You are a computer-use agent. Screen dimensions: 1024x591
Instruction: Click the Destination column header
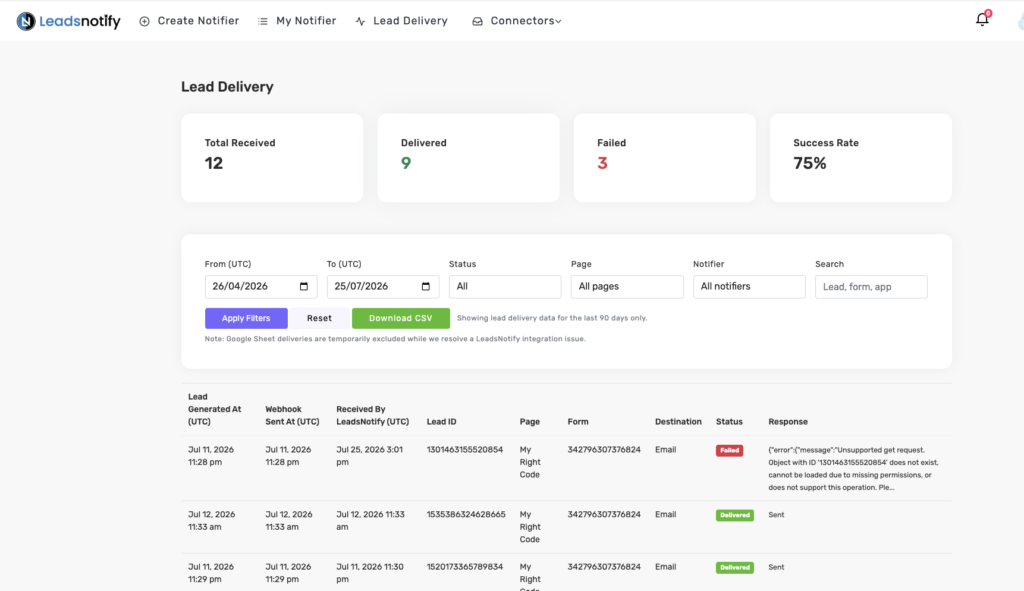679,422
